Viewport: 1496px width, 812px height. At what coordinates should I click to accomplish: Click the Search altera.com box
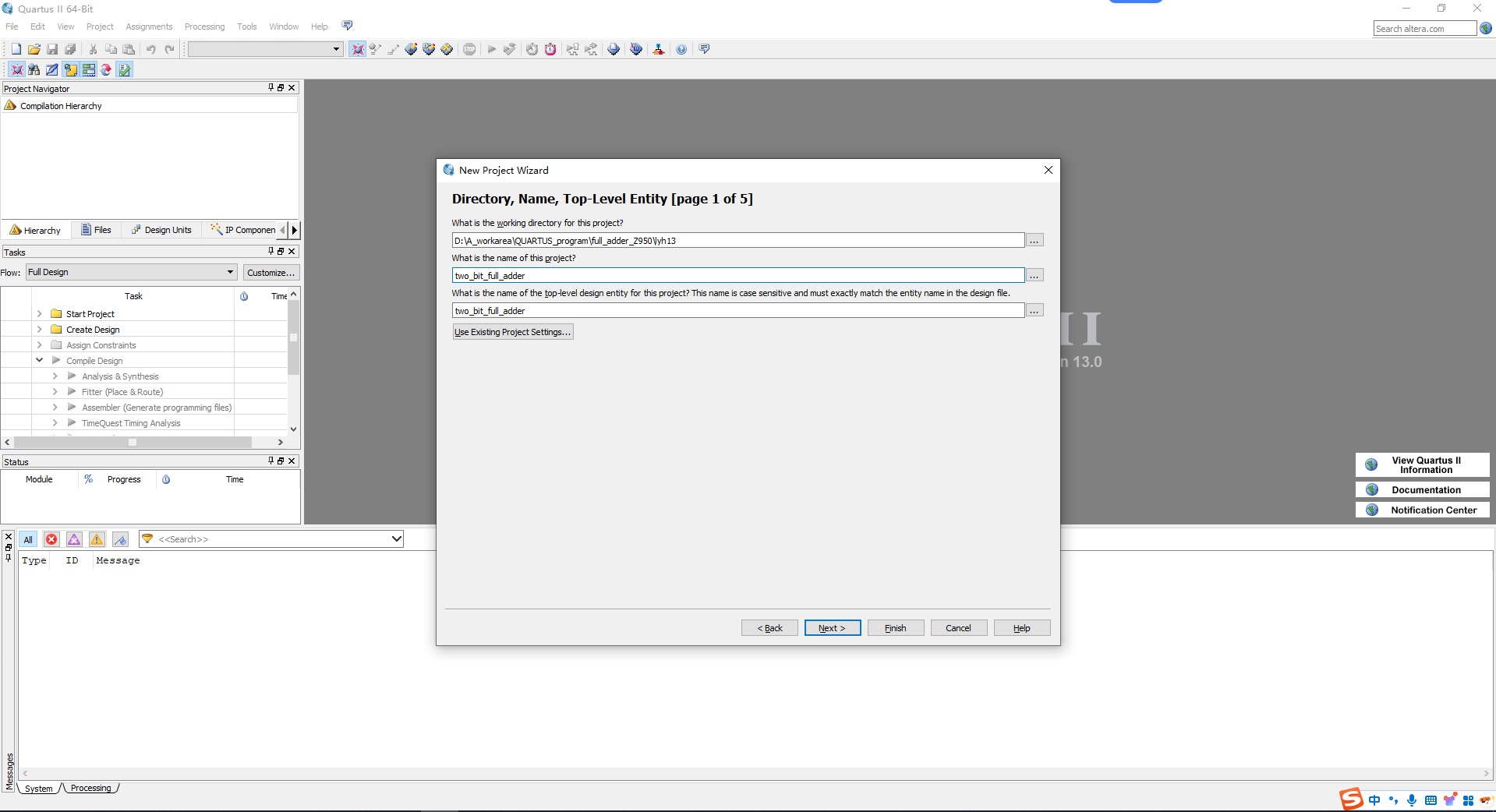(x=1424, y=29)
